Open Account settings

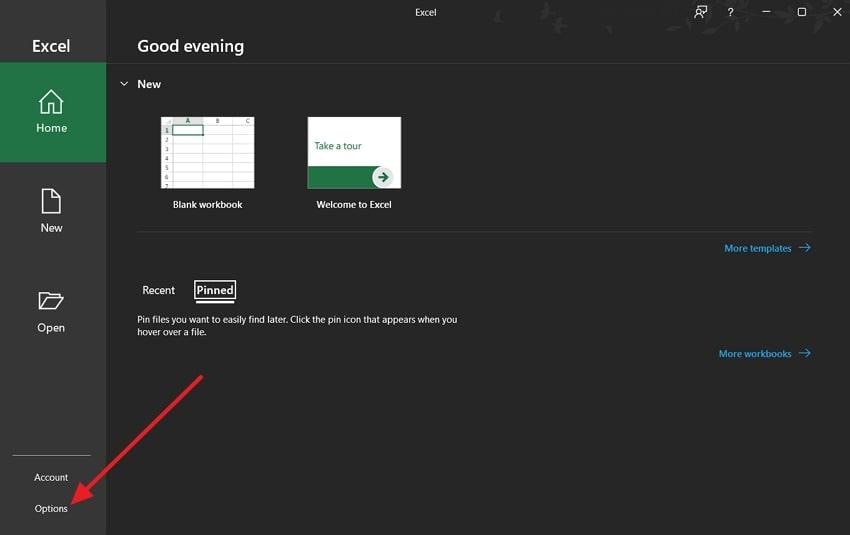coord(51,478)
